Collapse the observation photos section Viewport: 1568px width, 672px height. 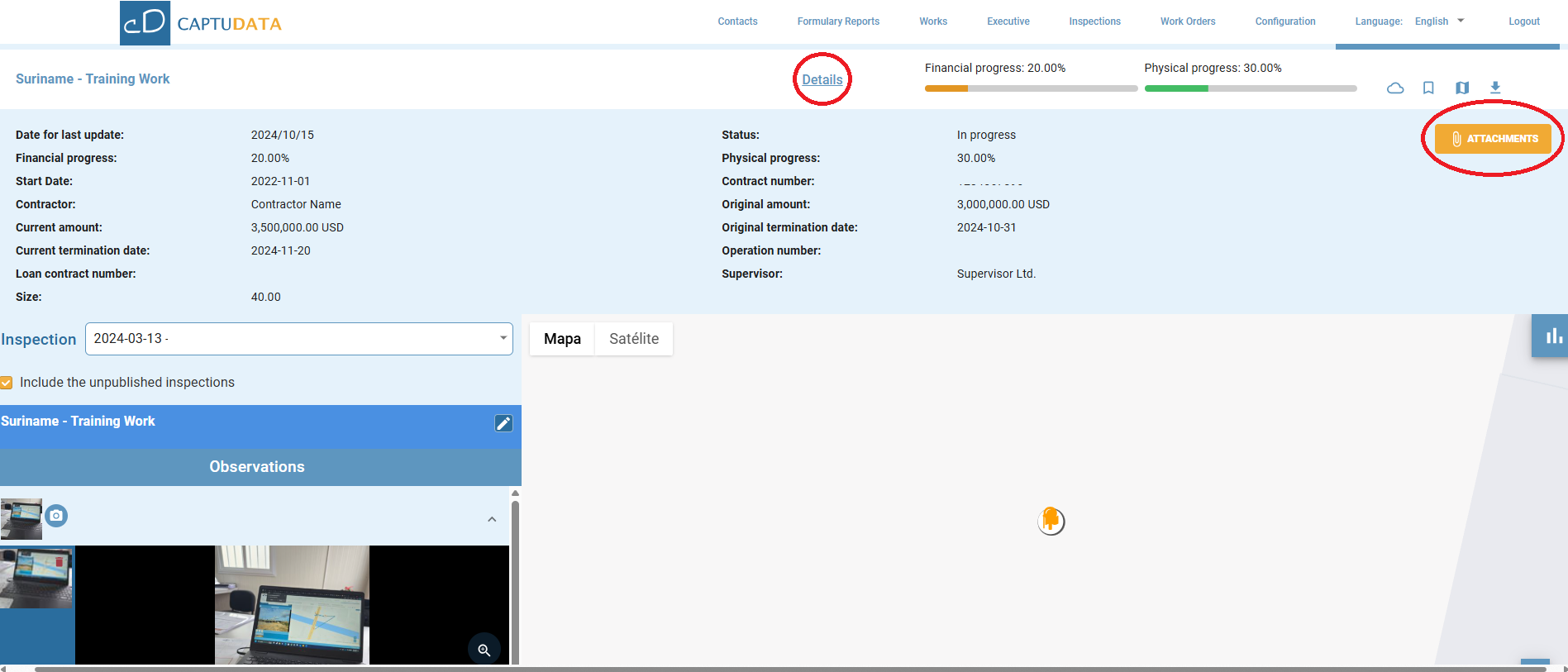coord(492,519)
